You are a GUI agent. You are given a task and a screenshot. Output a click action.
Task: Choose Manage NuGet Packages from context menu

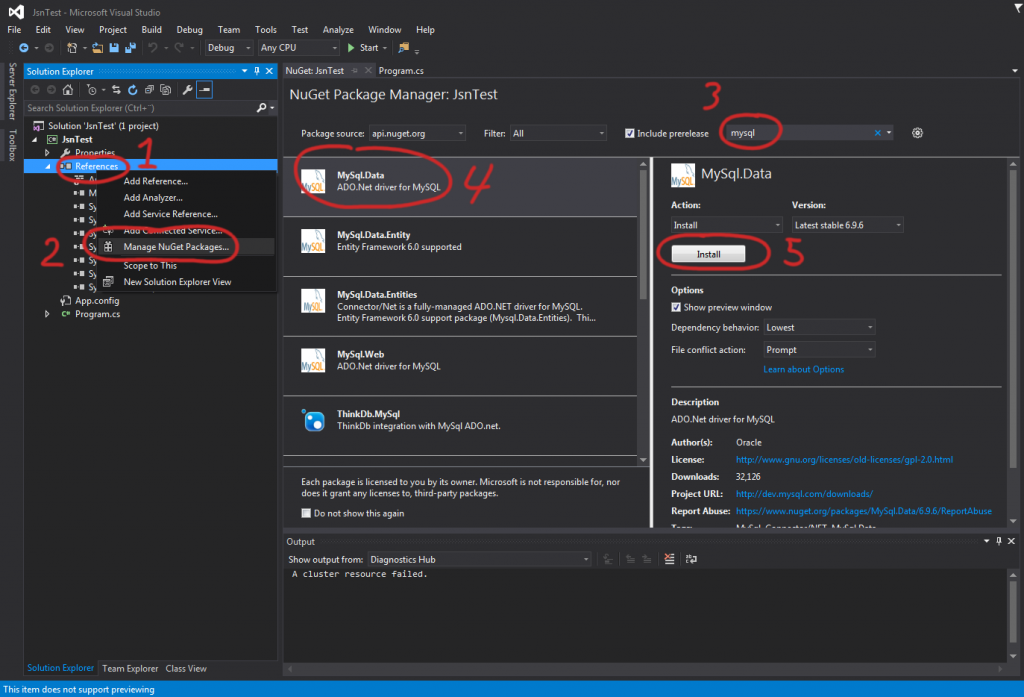(176, 247)
